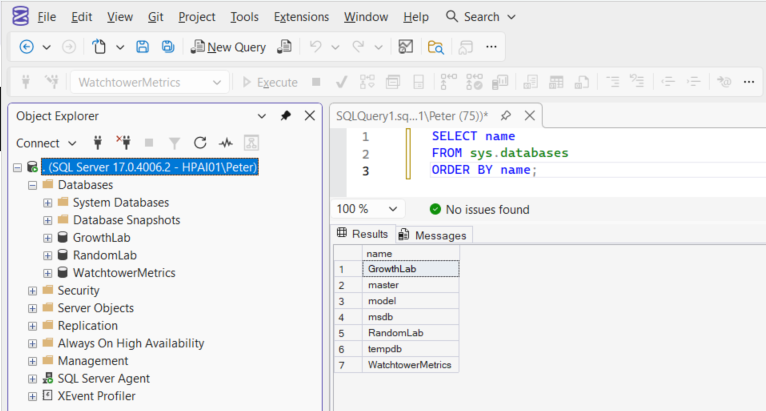Save the current query with Save icon
This screenshot has height=411, width=766.
(142, 47)
